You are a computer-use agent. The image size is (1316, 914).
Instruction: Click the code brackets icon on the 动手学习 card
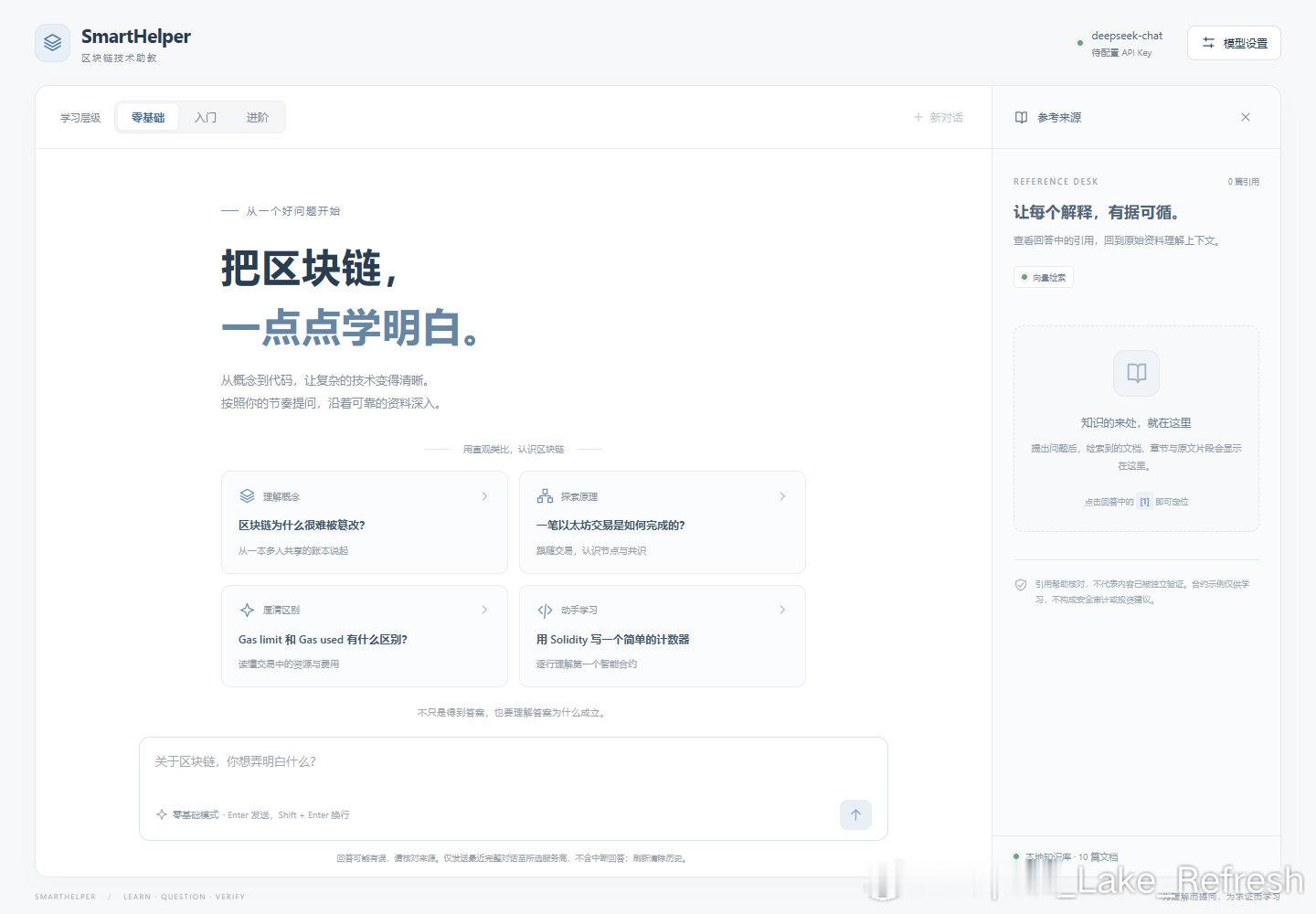coord(545,610)
